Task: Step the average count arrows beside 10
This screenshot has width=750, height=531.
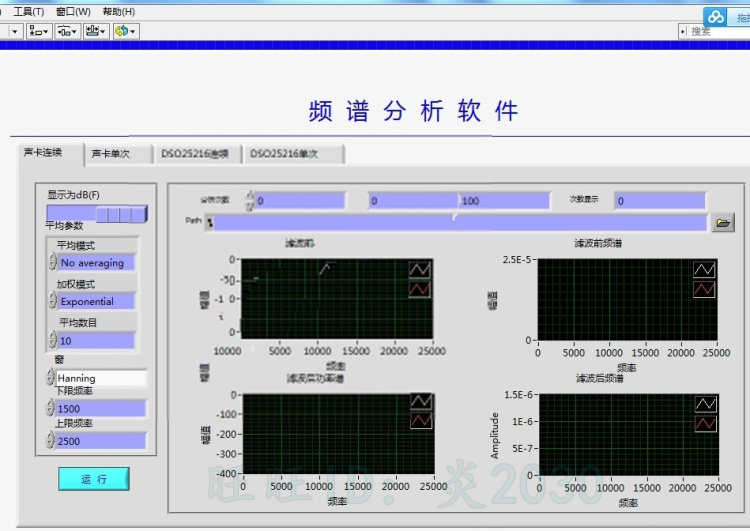Action: 53,340
